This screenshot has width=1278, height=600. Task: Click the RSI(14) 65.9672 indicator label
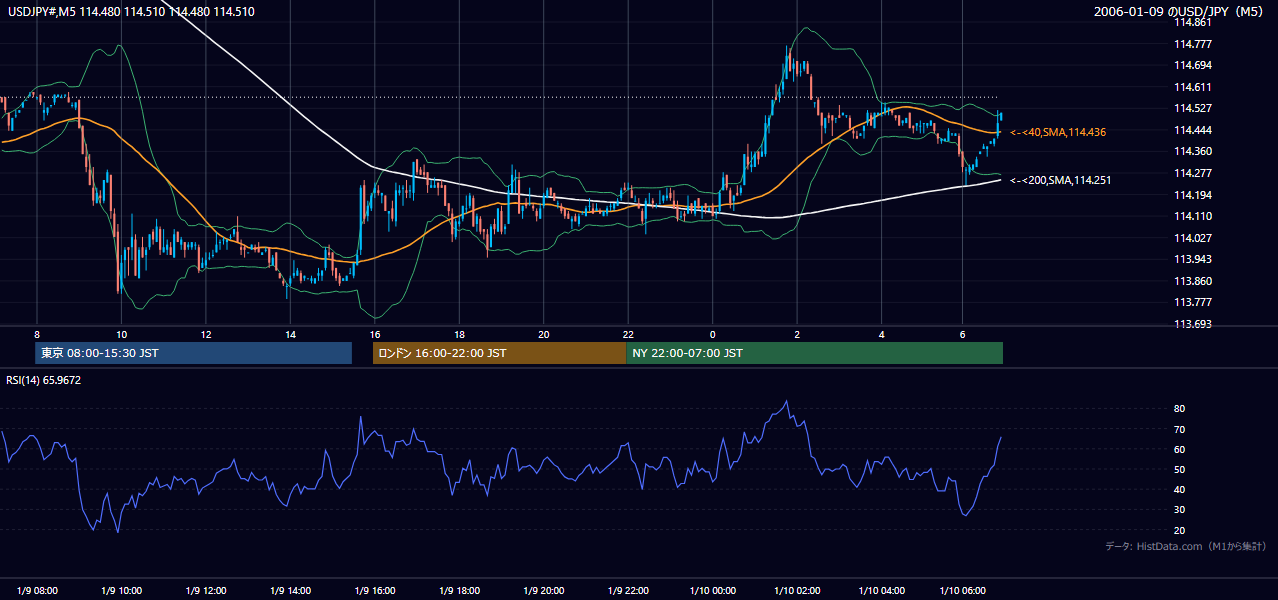pos(44,380)
